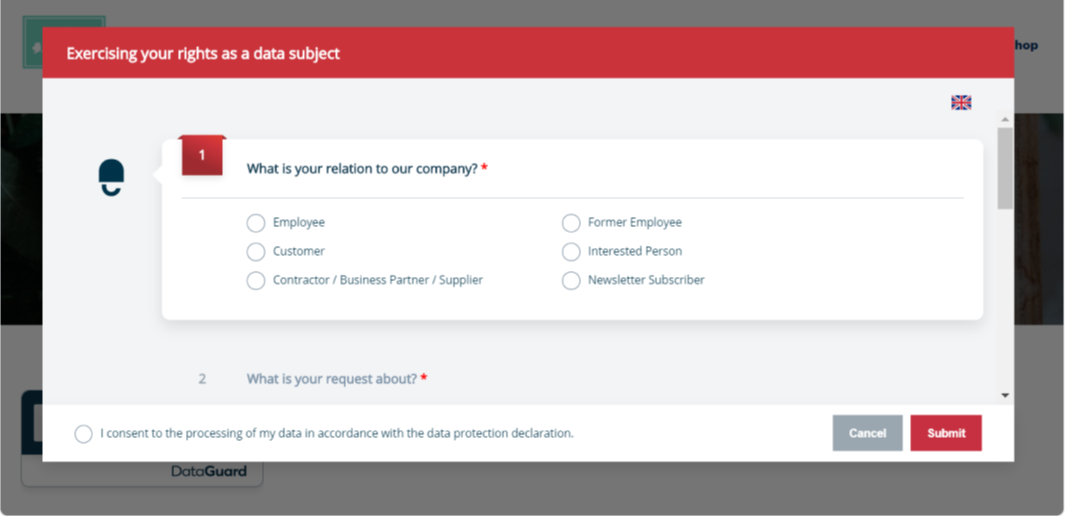Select the Former Employee option
Screen dimensions: 1065x516
[571, 223]
